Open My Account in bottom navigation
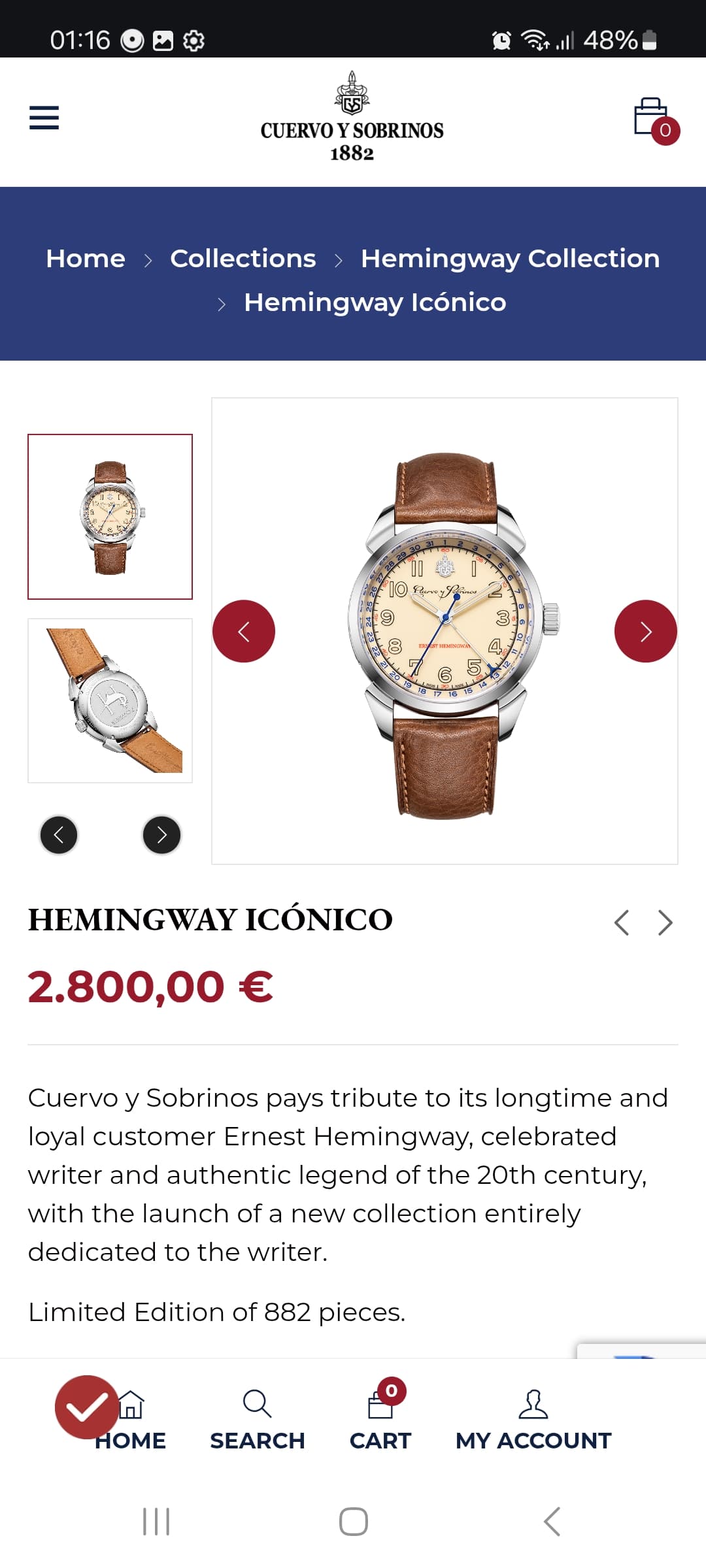Viewport: 706px width, 1568px height. (x=533, y=1419)
